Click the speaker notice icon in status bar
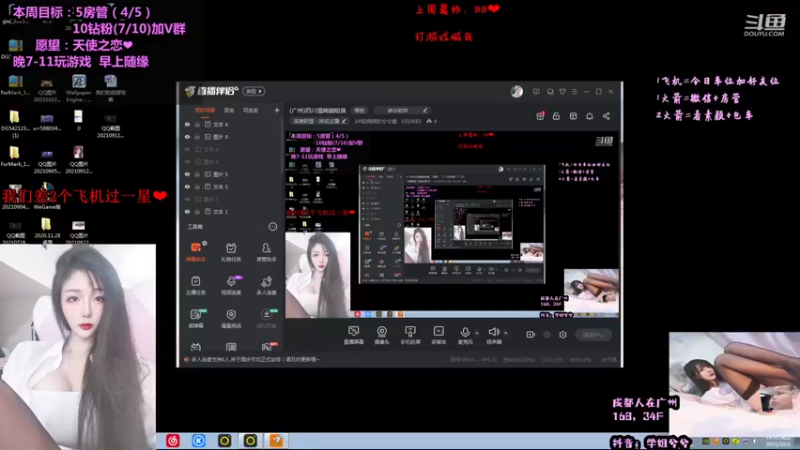Image resolution: width=800 pixels, height=450 pixels. 187,360
